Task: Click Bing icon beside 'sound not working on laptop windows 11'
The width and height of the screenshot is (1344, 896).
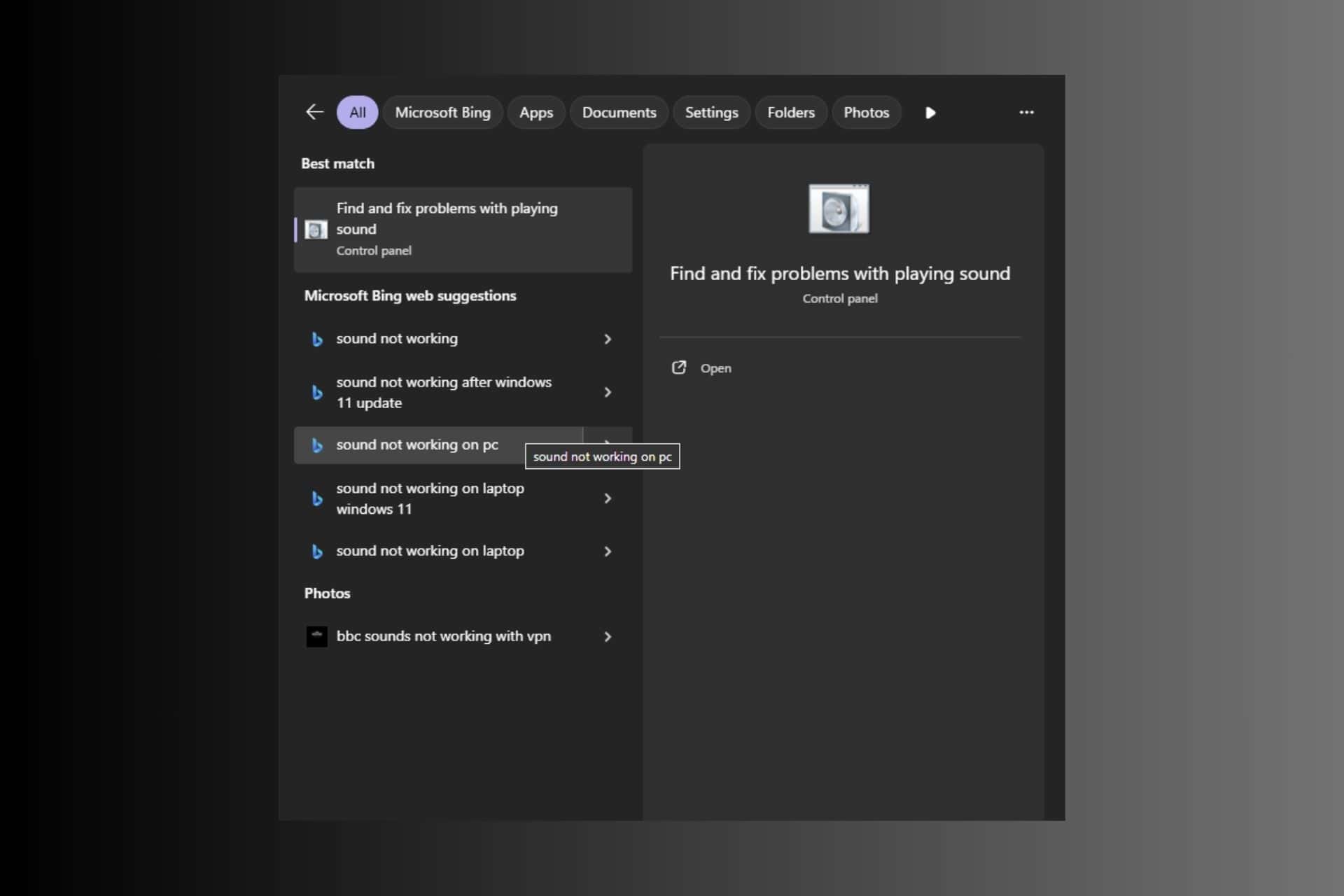Action: pos(317,498)
